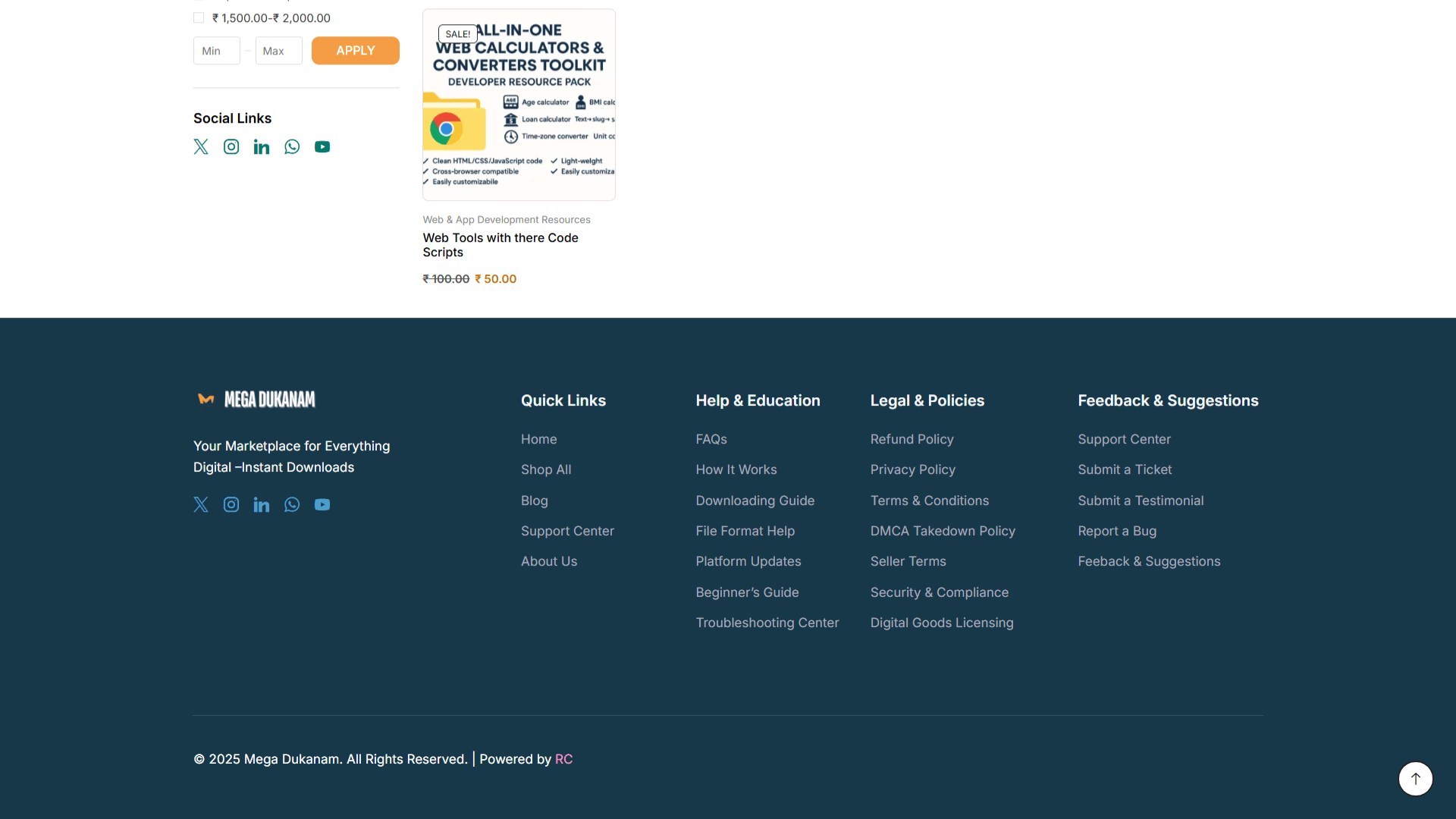Open the Web Calculators Toolkit product thumbnail
This screenshot has width=1456, height=819.
(519, 105)
